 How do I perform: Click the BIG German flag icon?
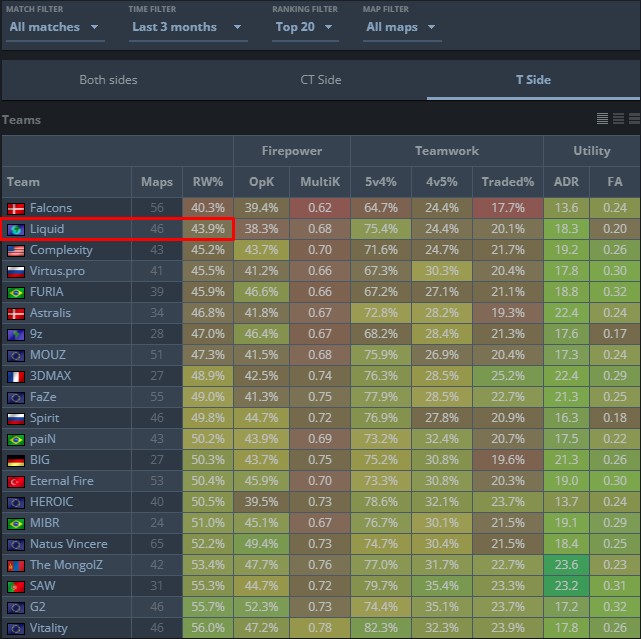[x=16, y=460]
